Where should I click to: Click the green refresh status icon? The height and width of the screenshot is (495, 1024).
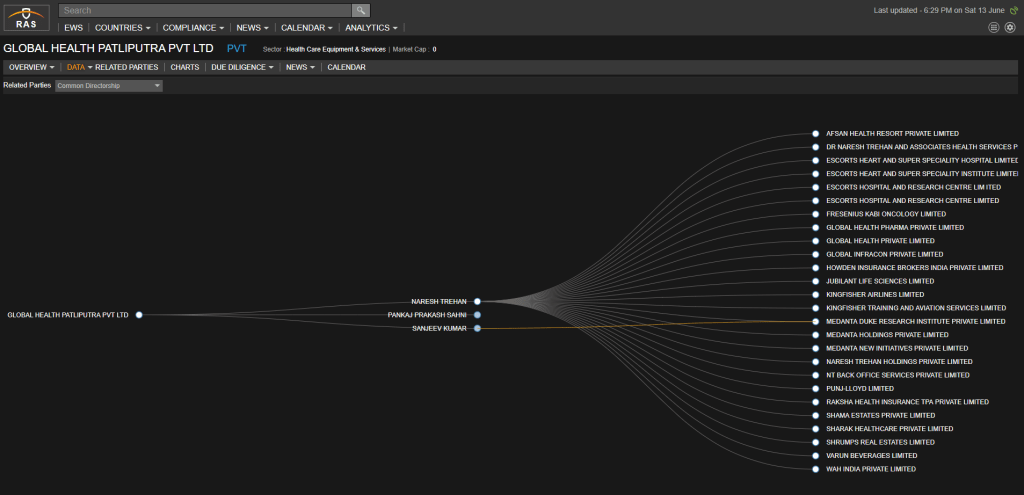1015,10
